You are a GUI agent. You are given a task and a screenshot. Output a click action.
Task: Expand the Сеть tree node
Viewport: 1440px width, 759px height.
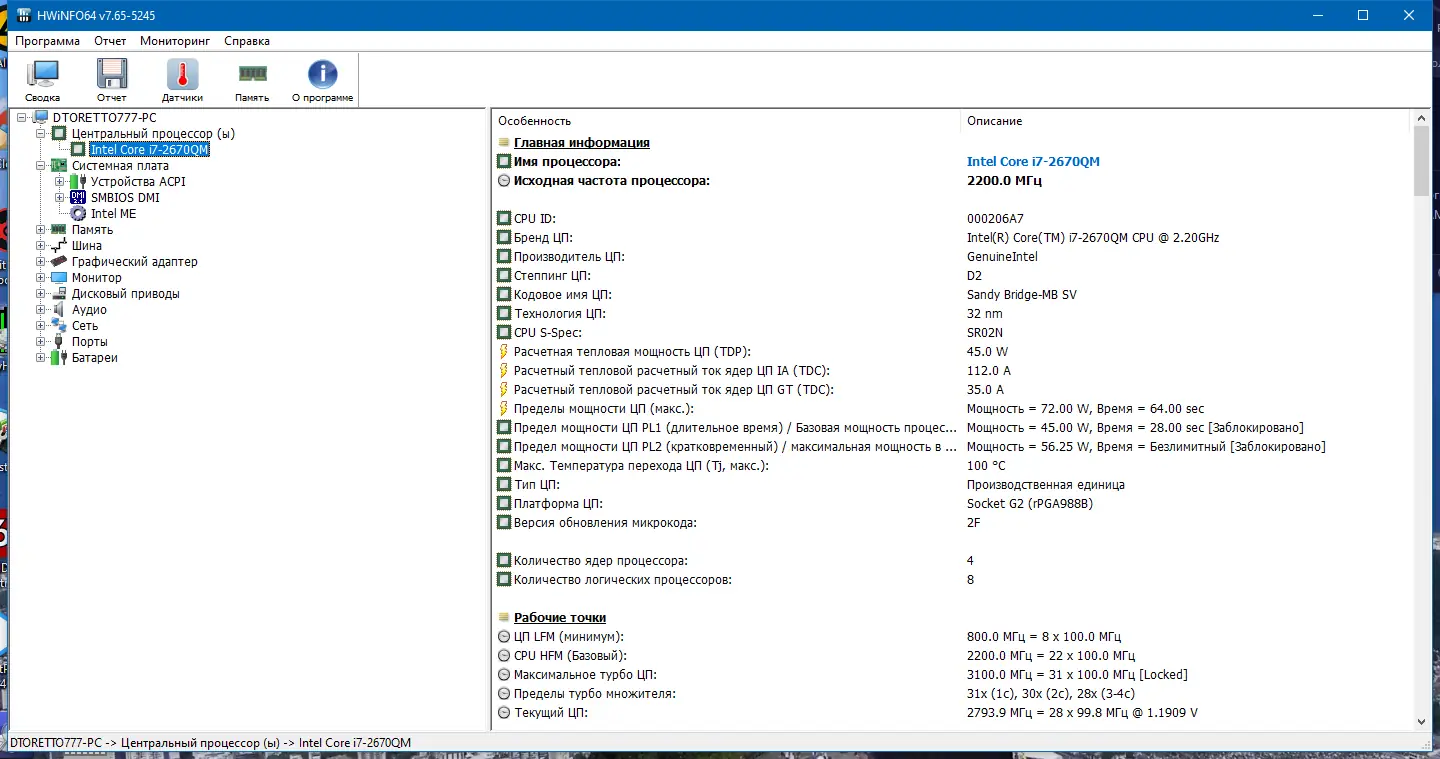[41, 326]
